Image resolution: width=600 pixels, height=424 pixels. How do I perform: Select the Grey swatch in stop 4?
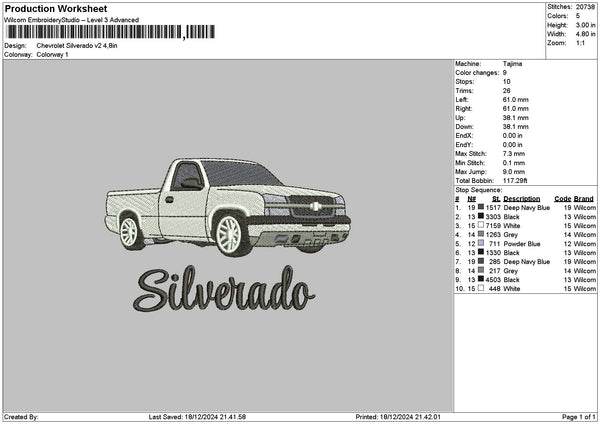[481, 234]
